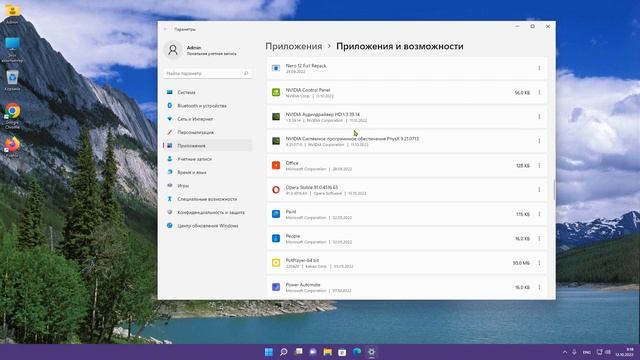Open Центр обновления Windows
The image size is (640, 360).
coord(207,226)
